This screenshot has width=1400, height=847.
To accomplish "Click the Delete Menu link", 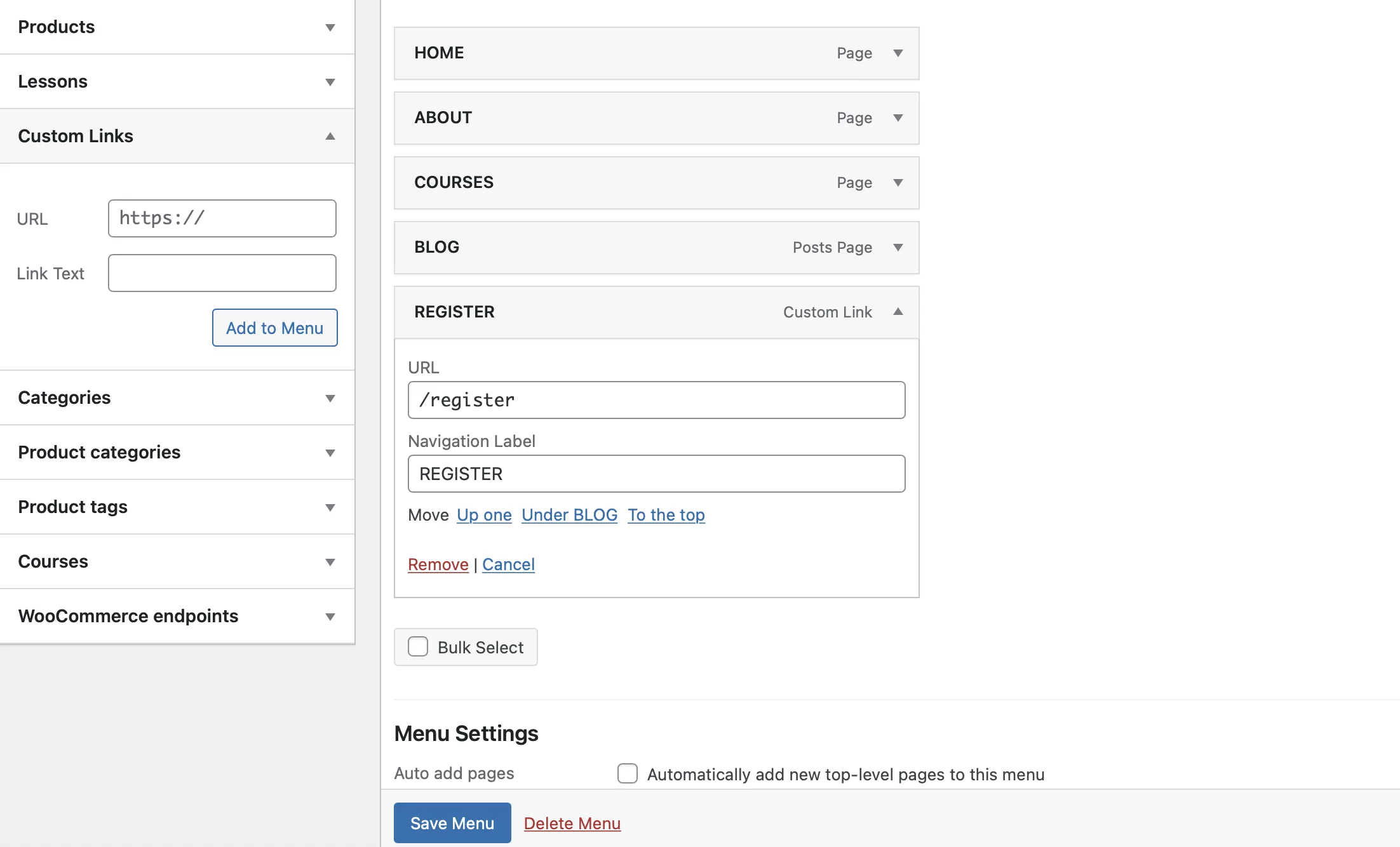I will coord(572,824).
